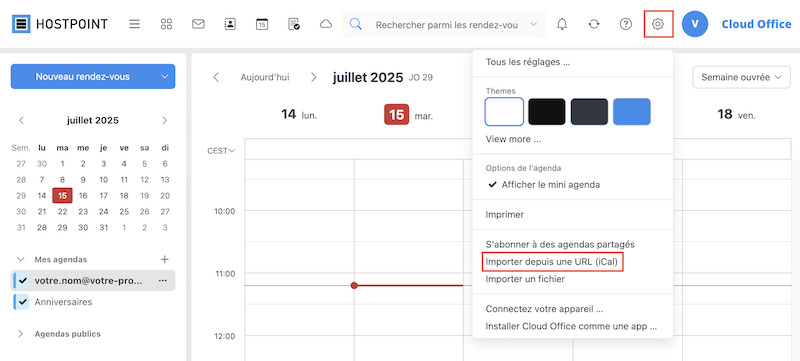Select week number 29 in mini calendar
Viewport: 800px width, 361px height.
click(x=21, y=195)
